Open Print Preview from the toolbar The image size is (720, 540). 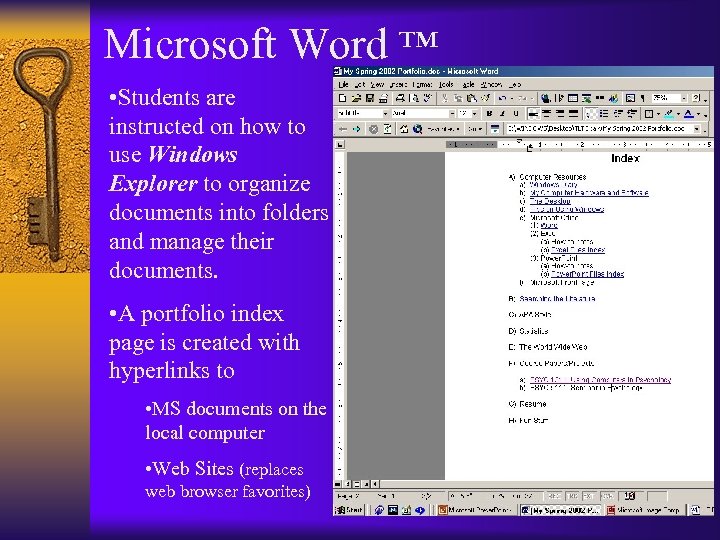[x=414, y=98]
